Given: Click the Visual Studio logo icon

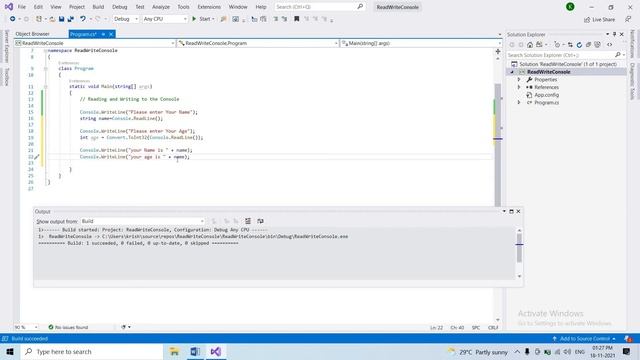Looking at the screenshot, I should pos(9,7).
